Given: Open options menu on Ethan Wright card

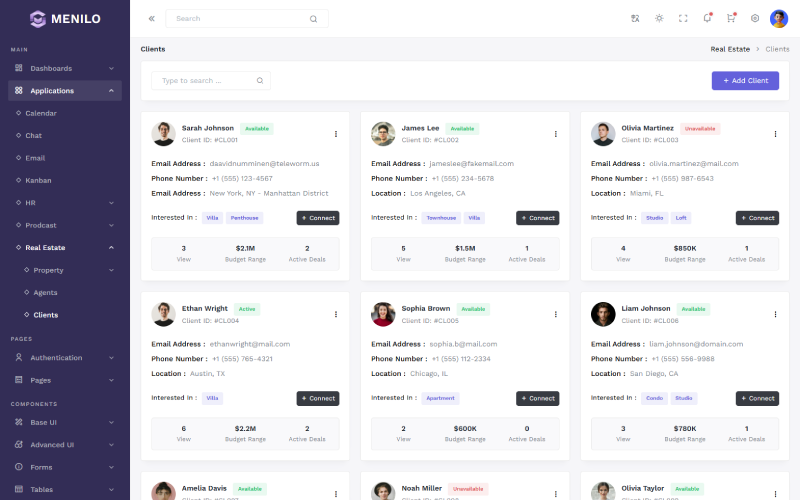Looking at the screenshot, I should click(x=336, y=314).
